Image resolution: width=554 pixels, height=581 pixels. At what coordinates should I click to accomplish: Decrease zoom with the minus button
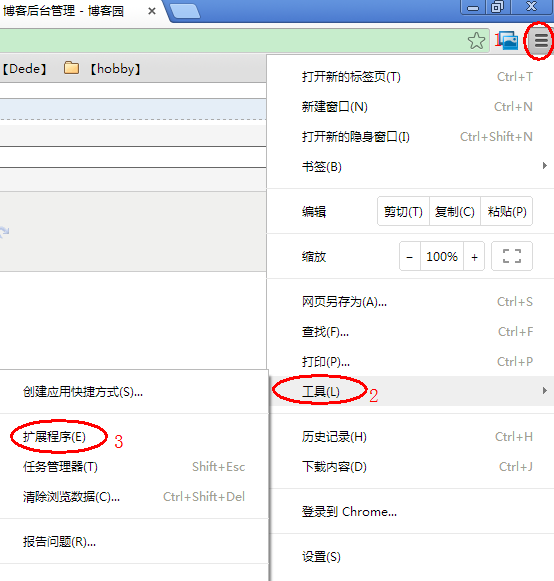(x=410, y=256)
